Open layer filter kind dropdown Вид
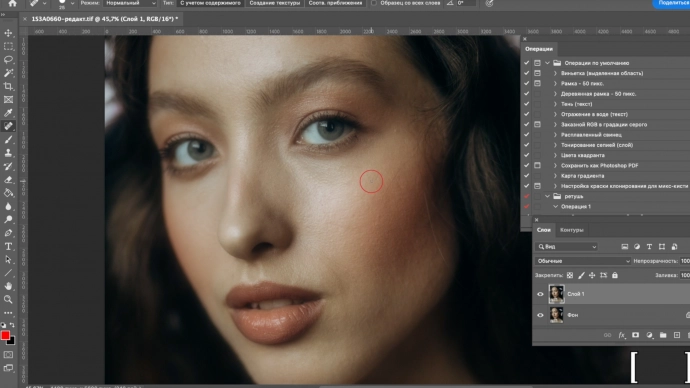 coord(566,247)
